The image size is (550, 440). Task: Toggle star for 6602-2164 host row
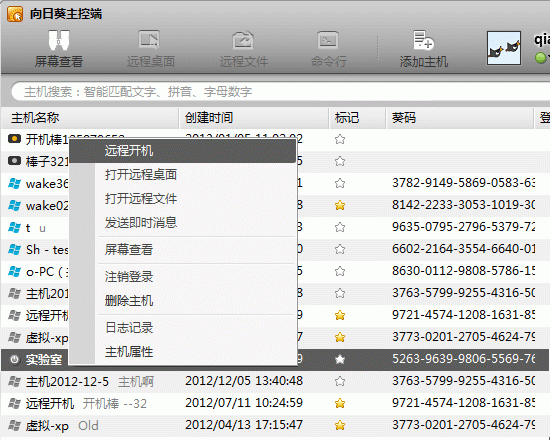click(x=340, y=249)
